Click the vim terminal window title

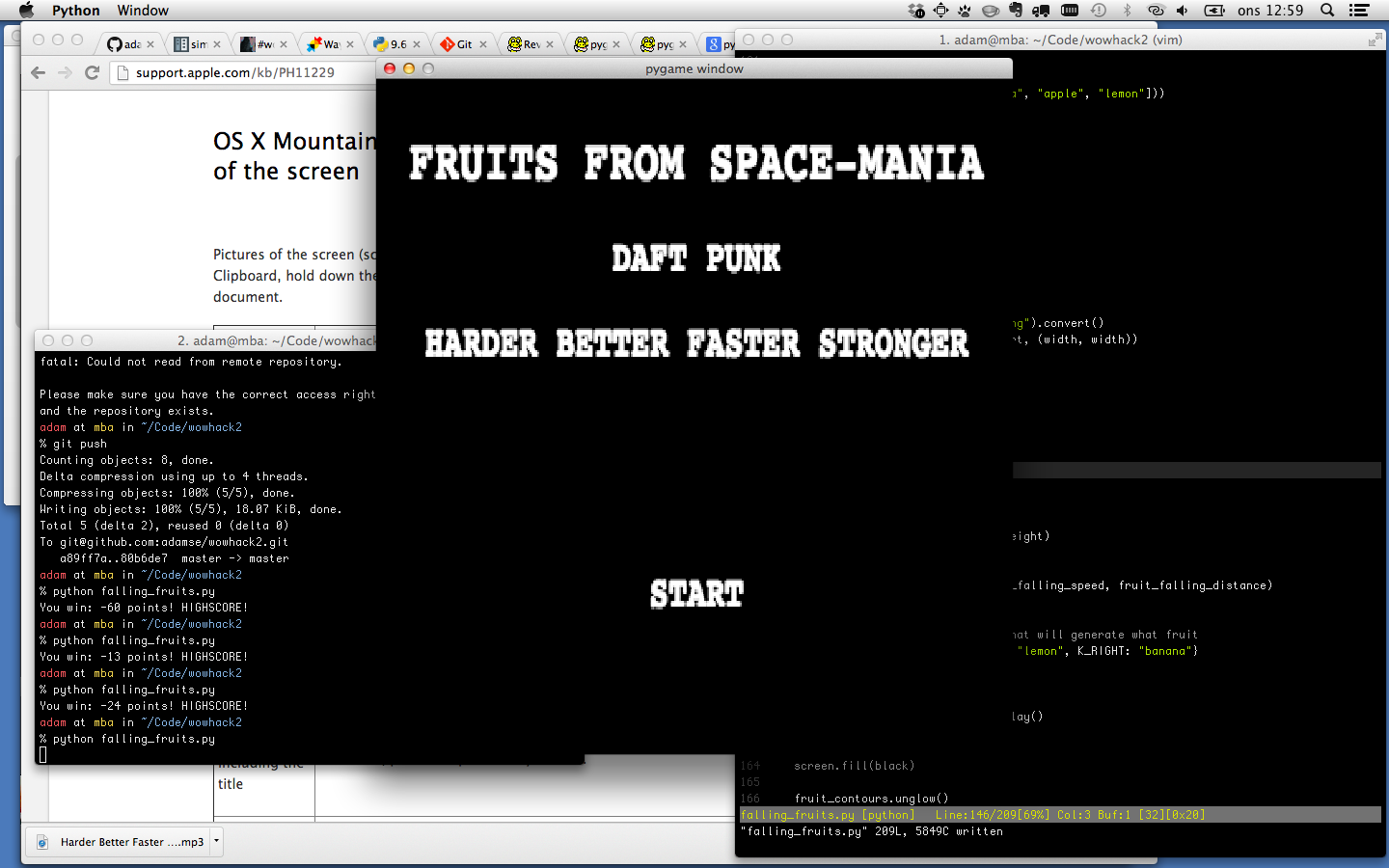pos(1060,40)
